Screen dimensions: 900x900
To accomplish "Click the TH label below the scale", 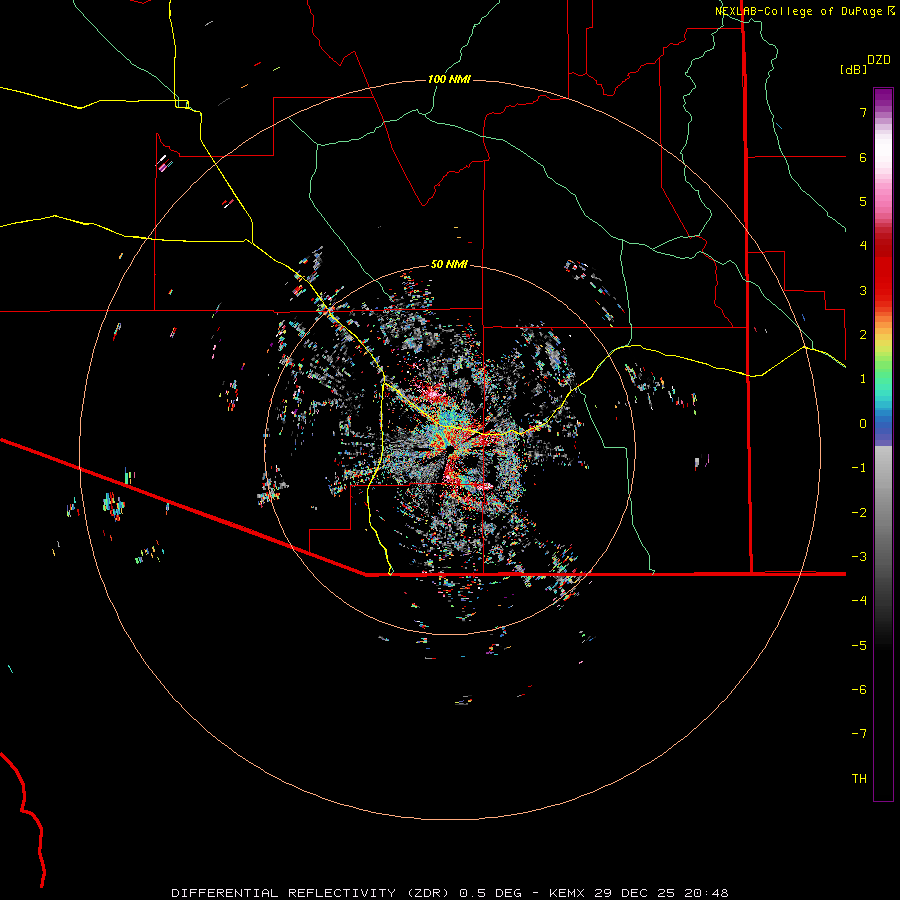I will tap(858, 779).
